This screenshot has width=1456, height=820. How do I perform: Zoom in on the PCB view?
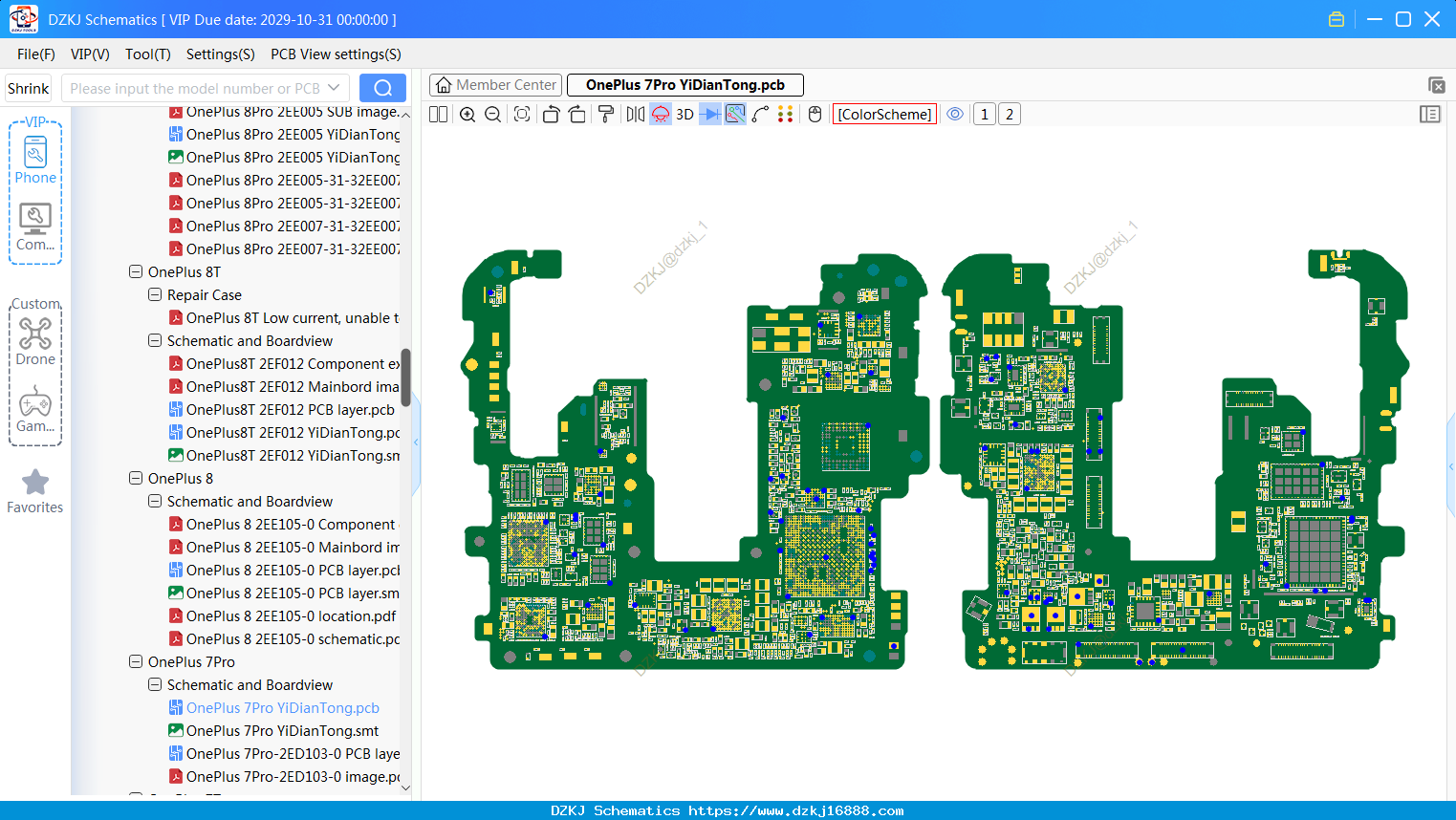(467, 115)
